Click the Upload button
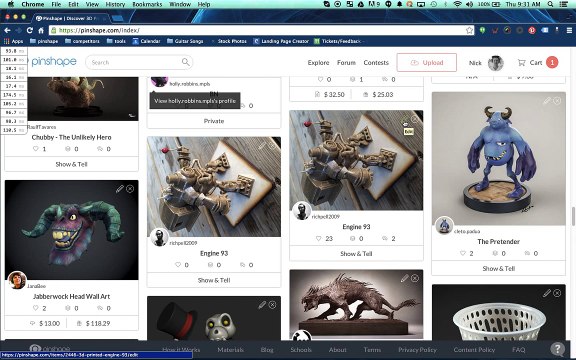This screenshot has width=576, height=360. [426, 62]
